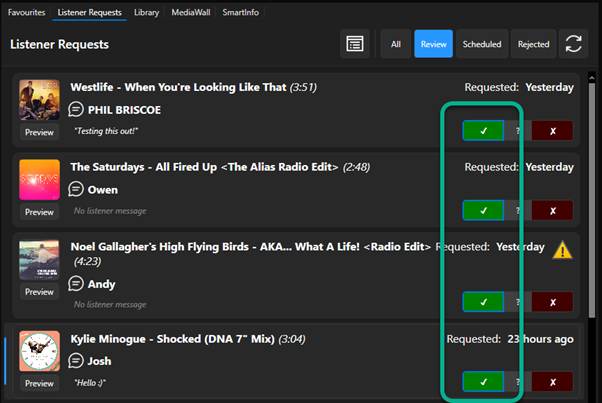The image size is (602, 403).
Task: Click requester name Josh
Action: [x=99, y=361]
